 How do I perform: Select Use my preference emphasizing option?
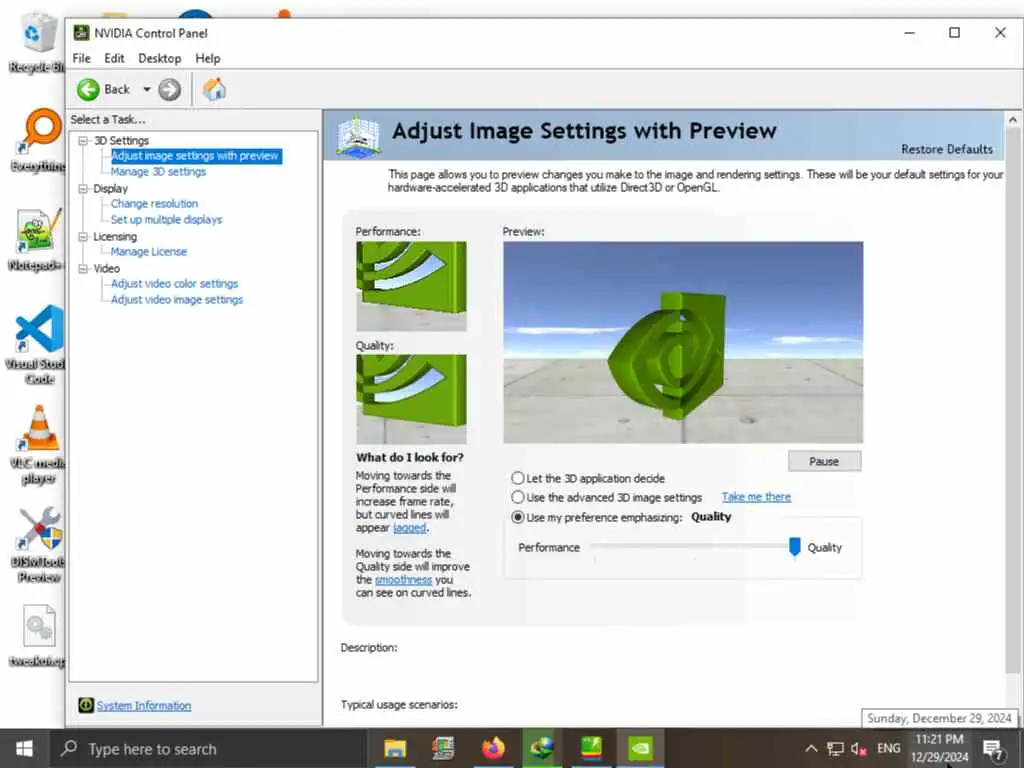pos(518,517)
